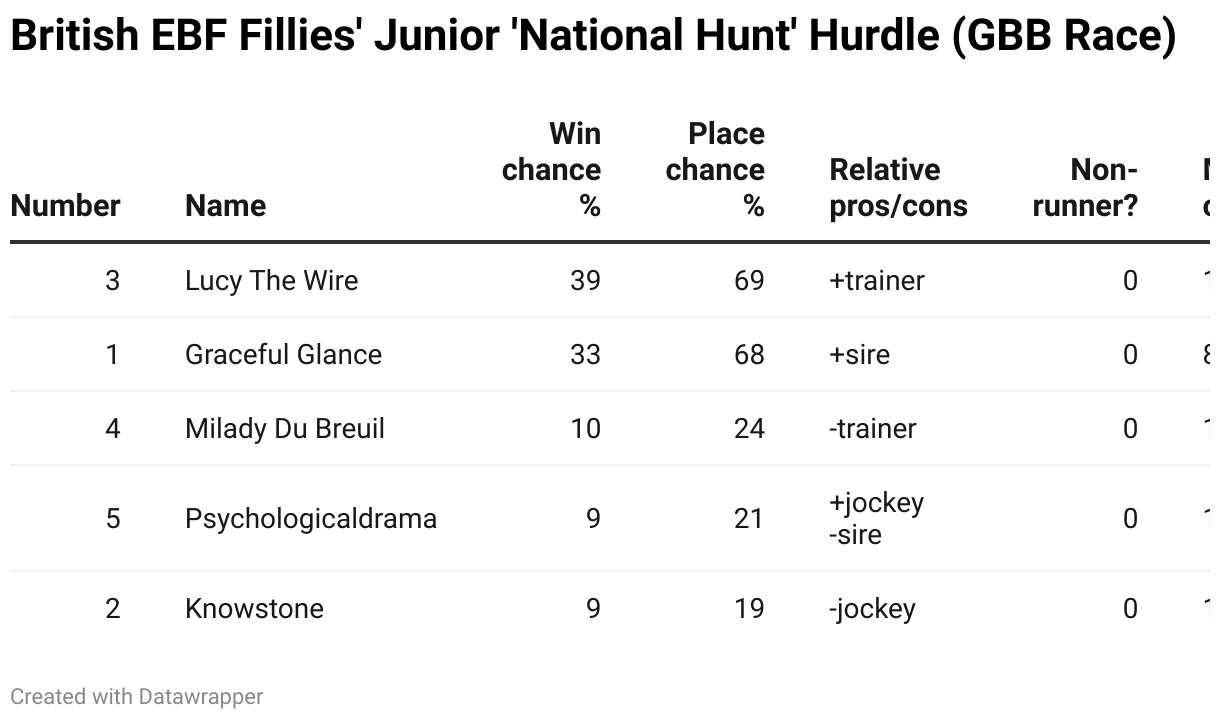
Task: Open the Created with Datawrapper link
Action: 137,696
